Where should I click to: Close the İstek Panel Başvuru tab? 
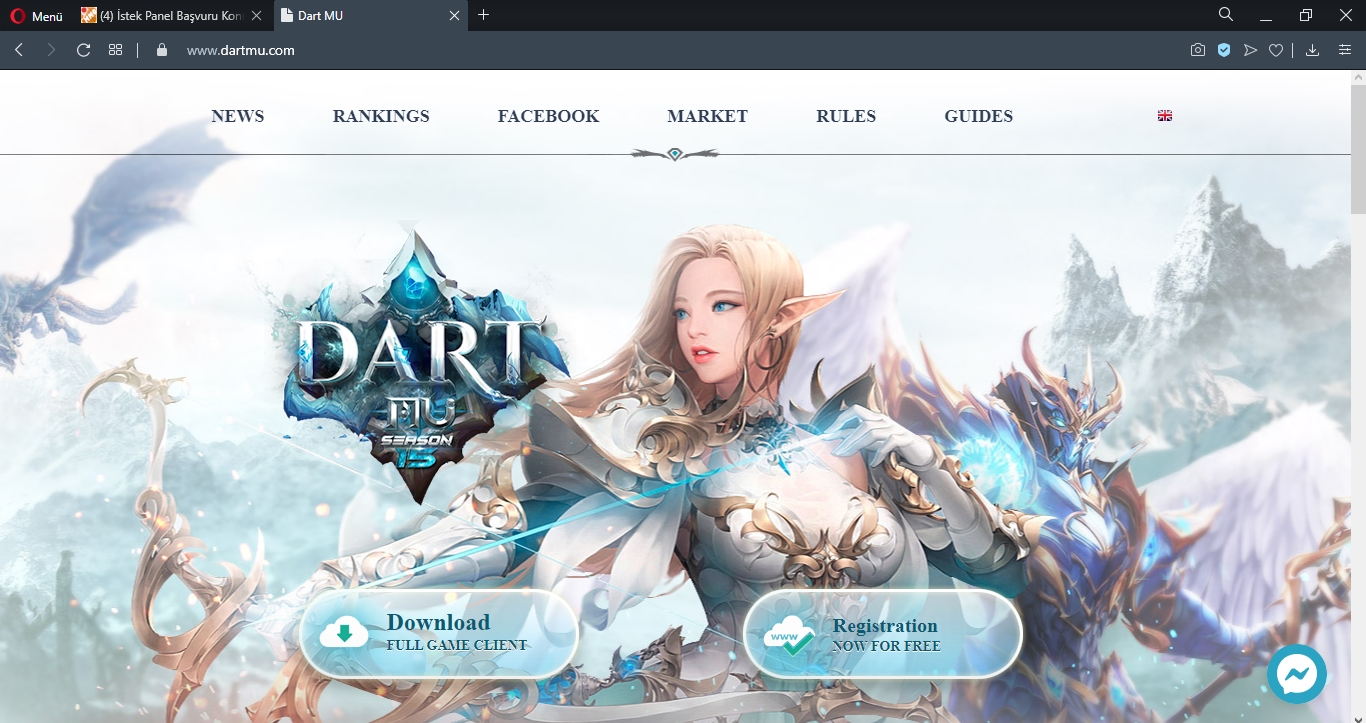coord(256,16)
